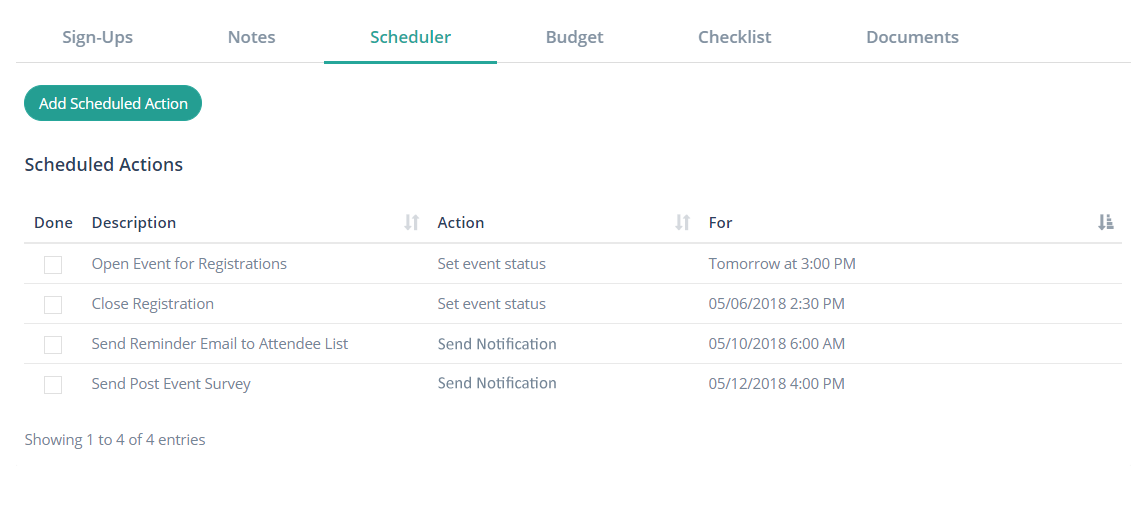Switch to the Notes tab

252,37
